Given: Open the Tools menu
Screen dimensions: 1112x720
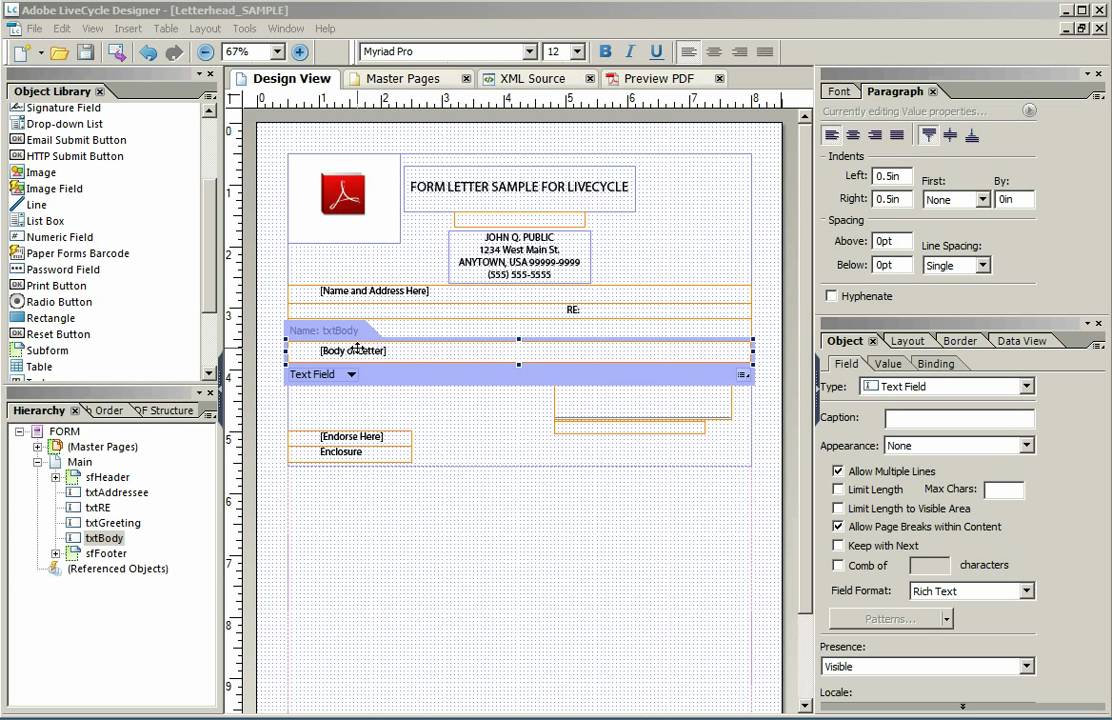Looking at the screenshot, I should click(244, 28).
